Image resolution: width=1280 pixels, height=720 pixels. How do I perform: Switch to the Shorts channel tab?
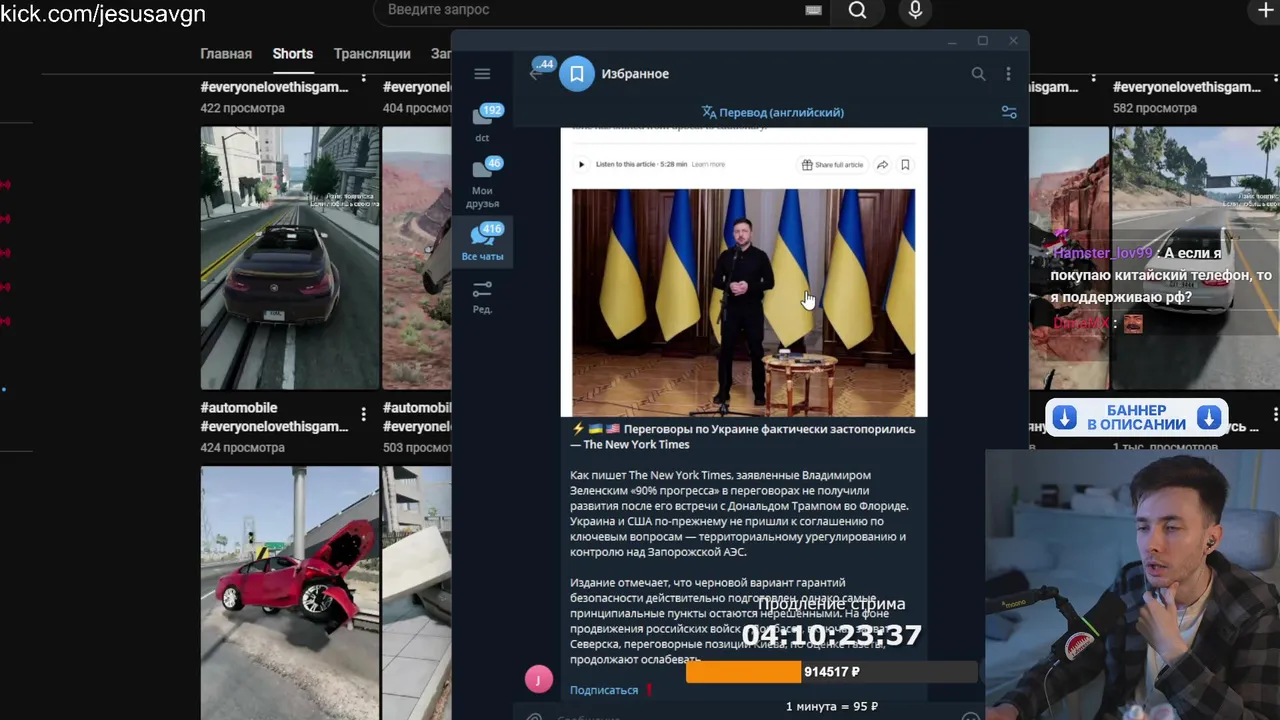(293, 54)
